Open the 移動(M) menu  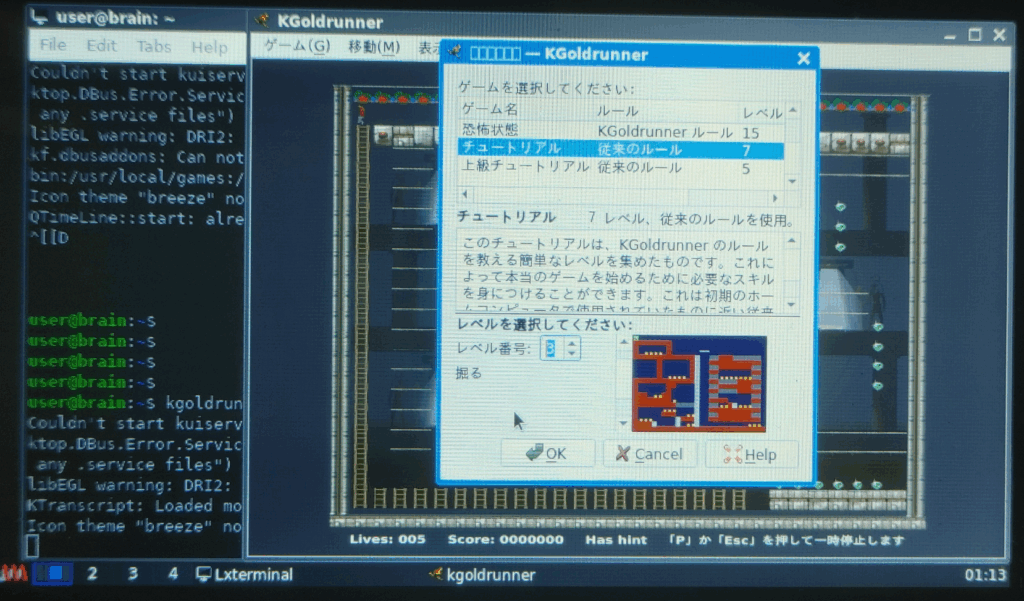tap(373, 47)
